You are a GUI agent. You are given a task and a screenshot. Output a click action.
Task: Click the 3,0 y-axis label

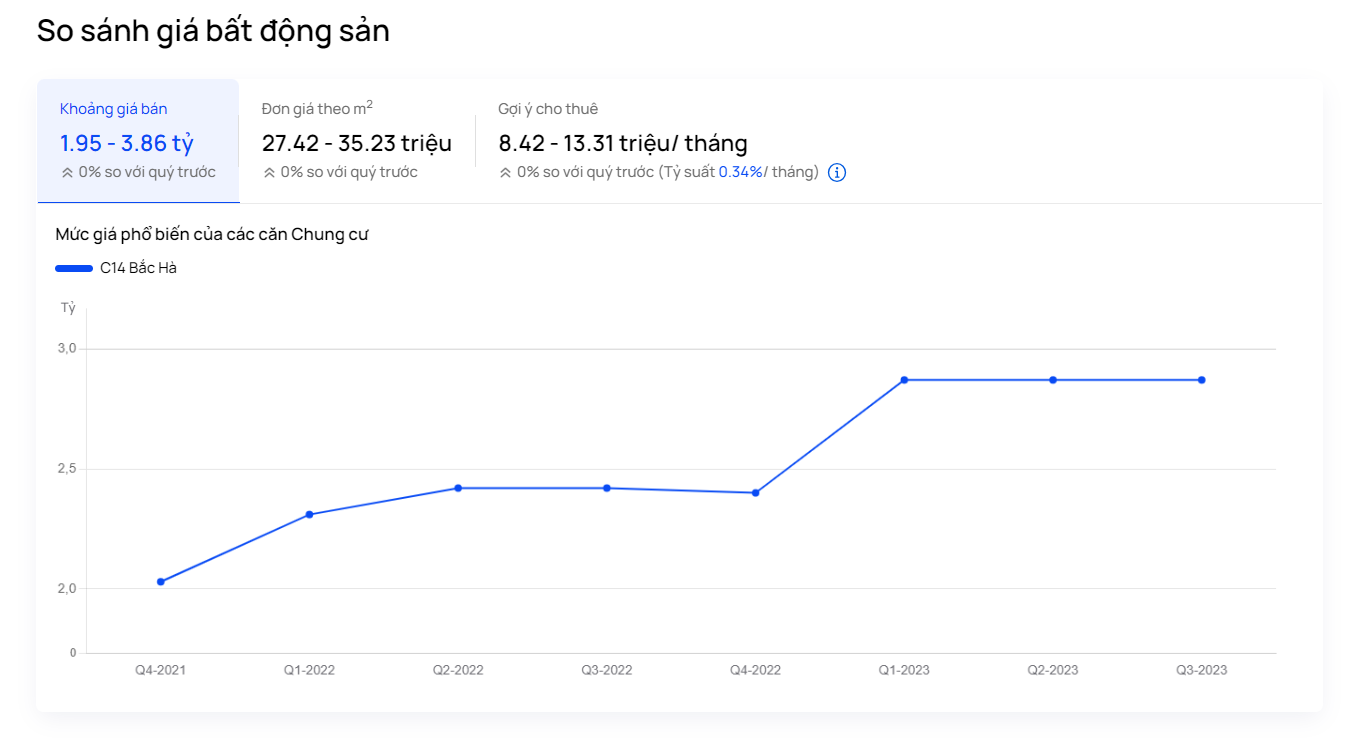pos(67,349)
